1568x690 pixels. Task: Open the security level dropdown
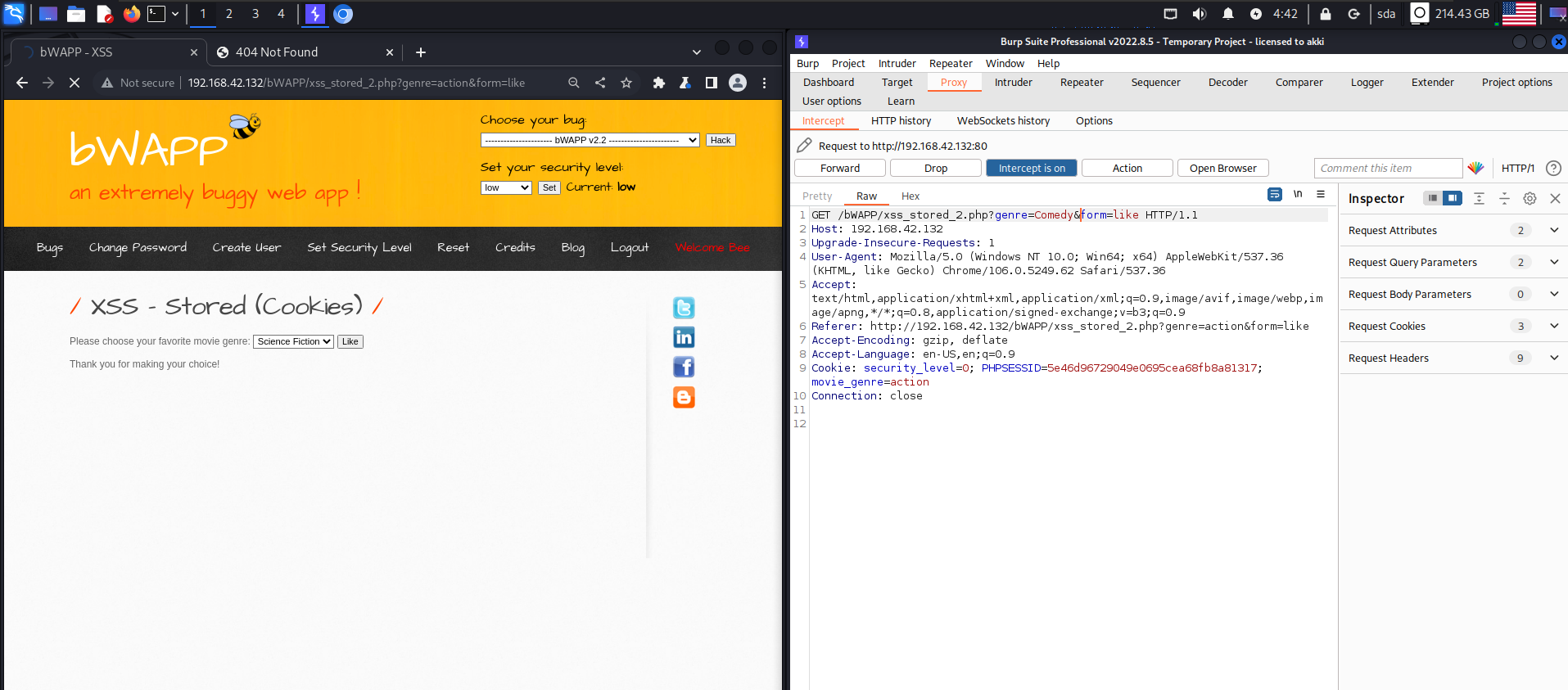[x=506, y=187]
